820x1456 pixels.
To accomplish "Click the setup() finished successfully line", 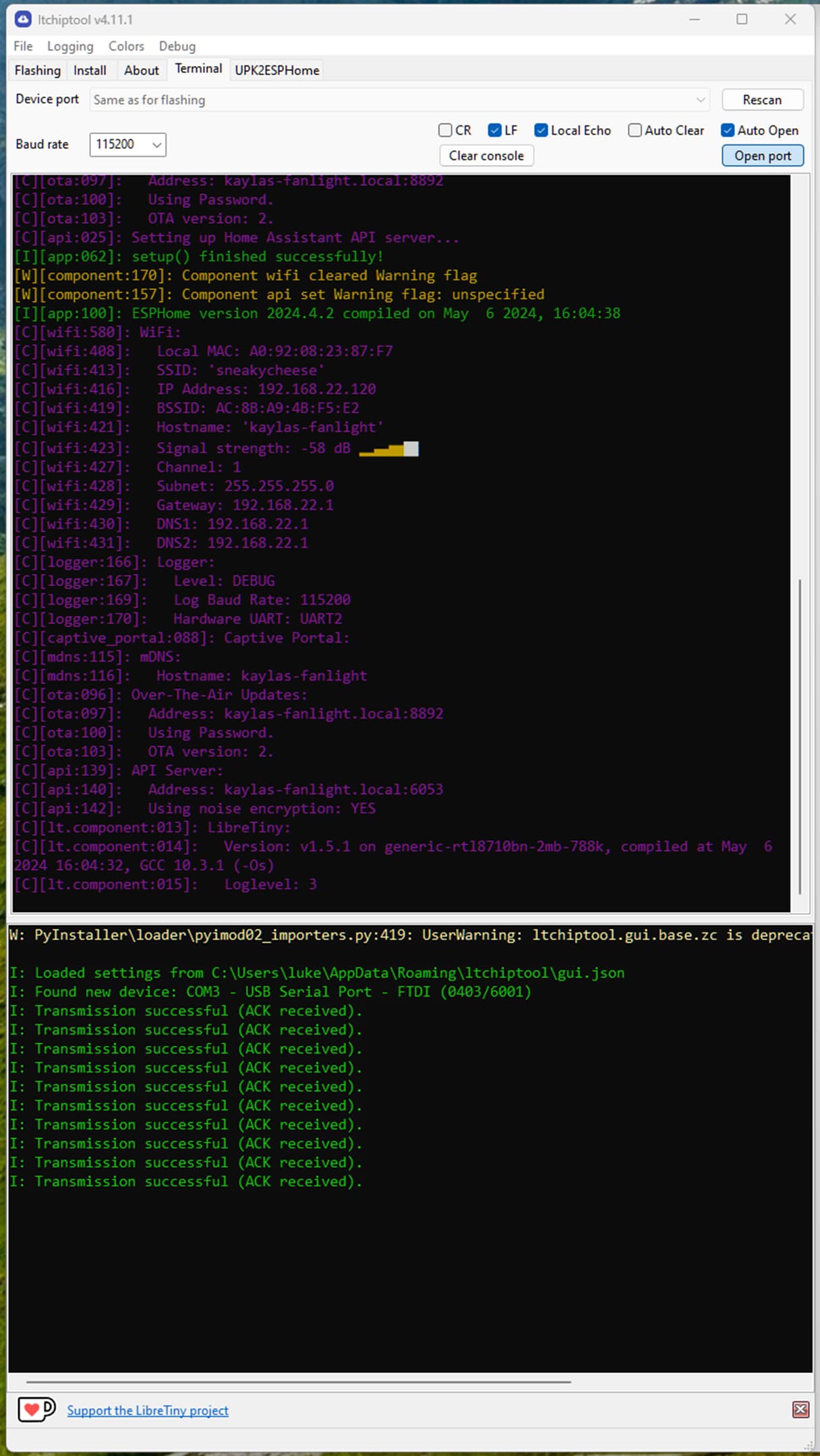I will point(199,256).
